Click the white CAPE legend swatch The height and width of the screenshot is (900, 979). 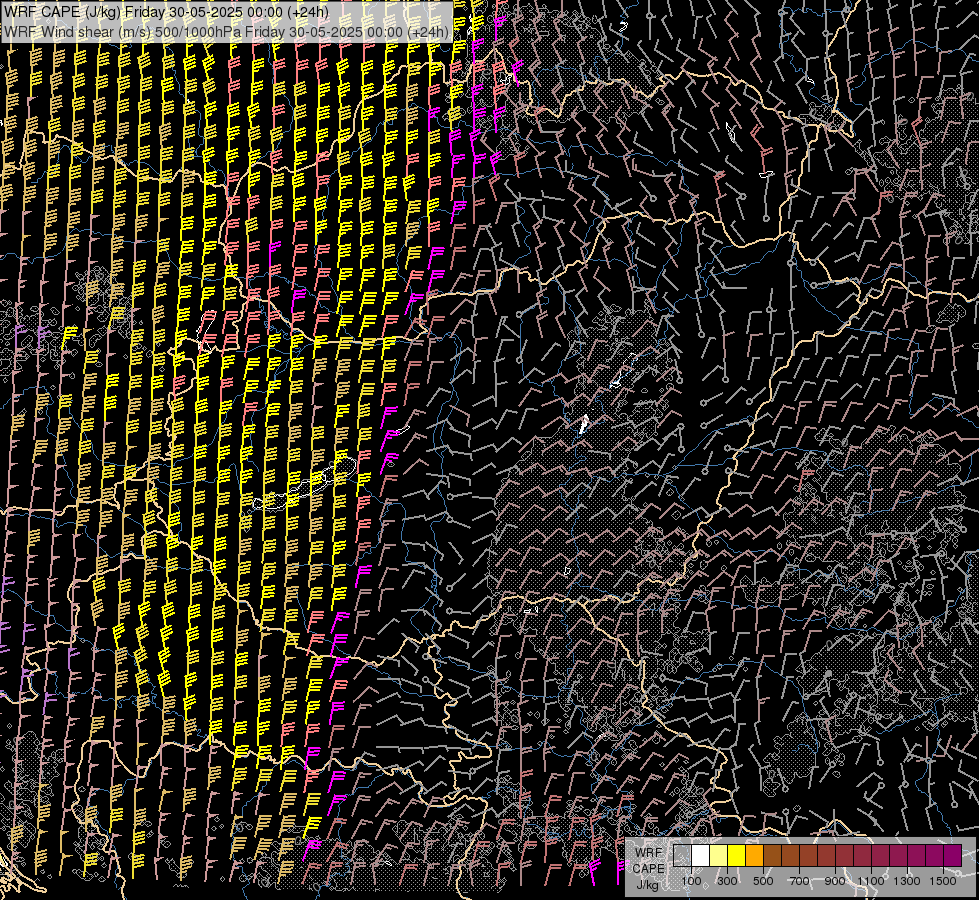tap(701, 856)
